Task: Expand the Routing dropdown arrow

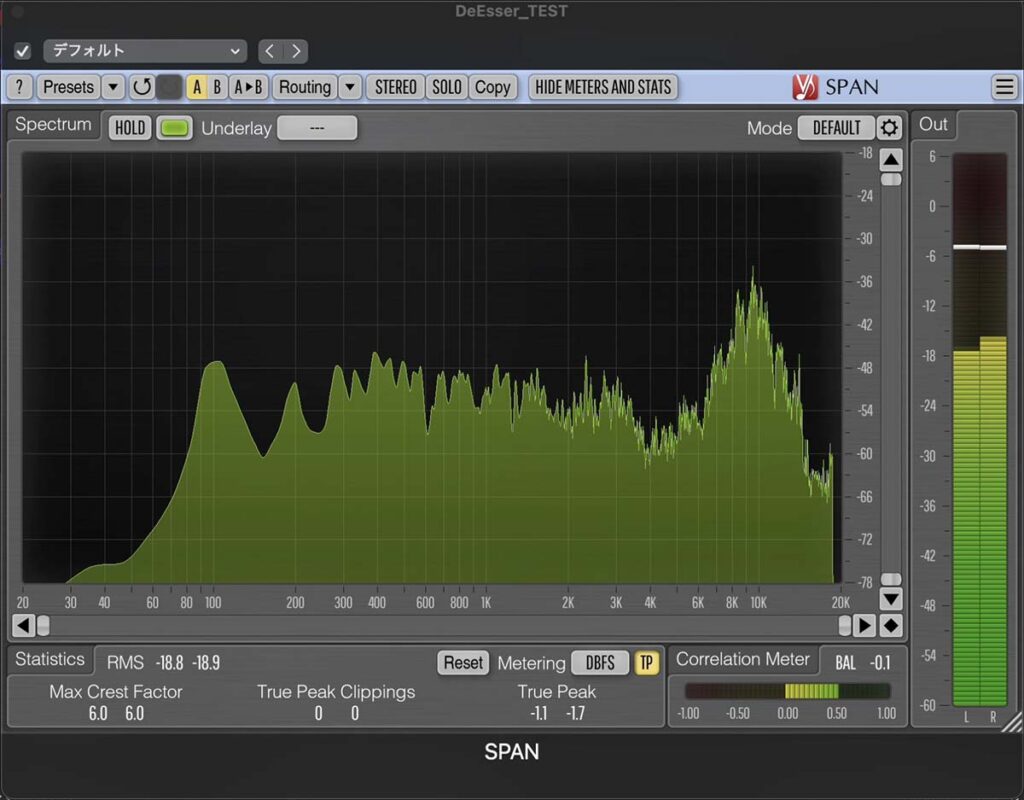Action: (x=349, y=87)
